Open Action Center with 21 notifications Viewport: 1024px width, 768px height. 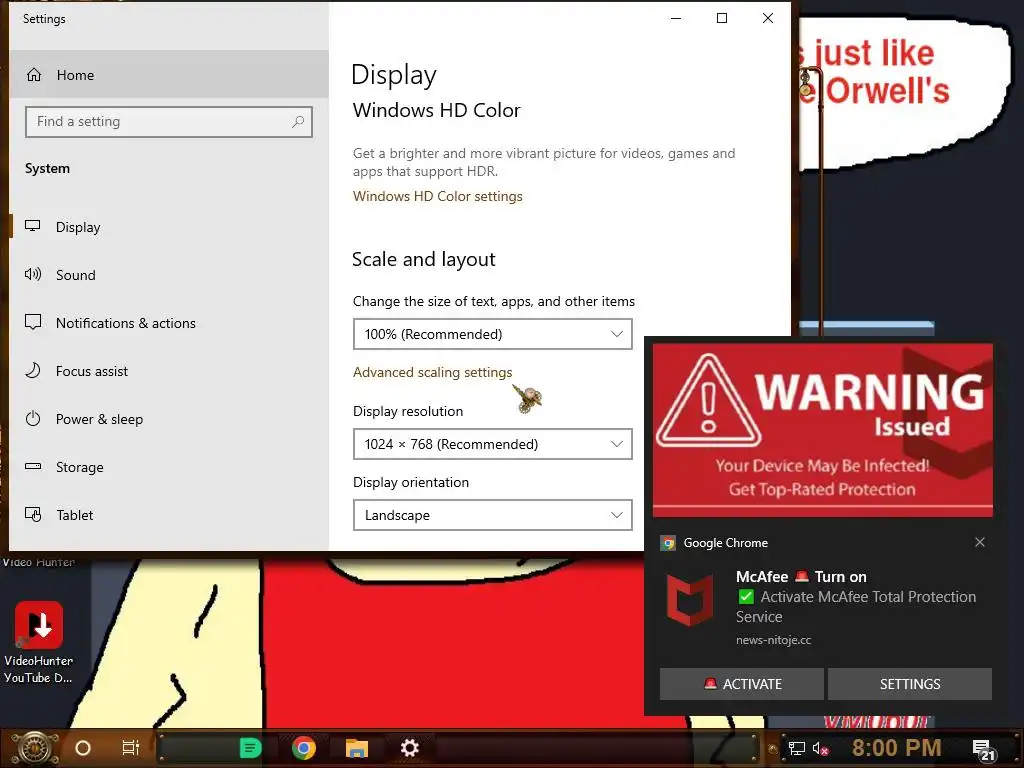pos(984,750)
